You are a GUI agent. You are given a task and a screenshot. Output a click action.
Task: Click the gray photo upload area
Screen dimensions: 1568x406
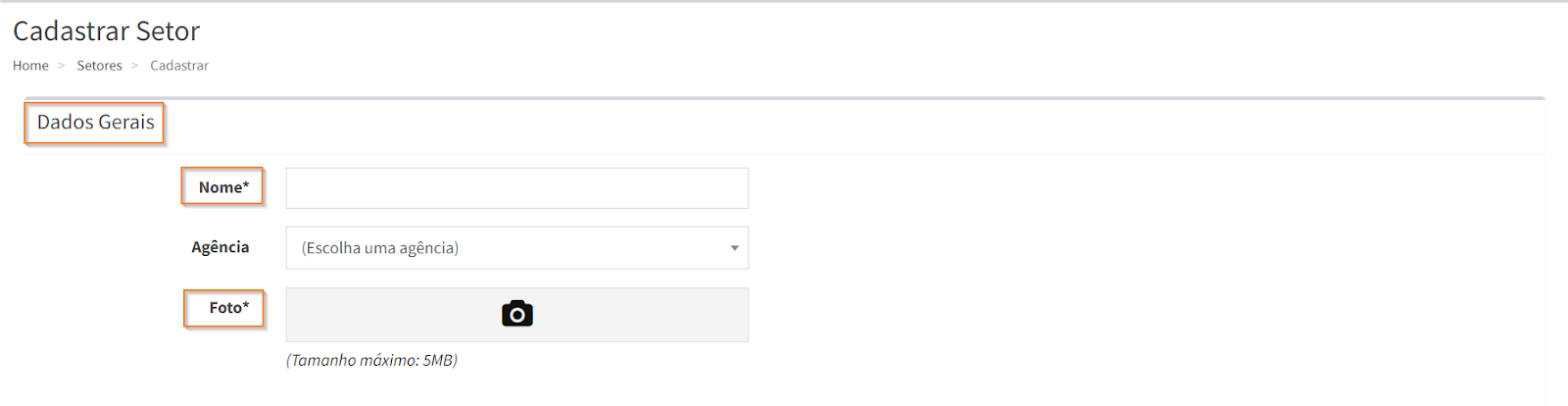click(637, 315)
